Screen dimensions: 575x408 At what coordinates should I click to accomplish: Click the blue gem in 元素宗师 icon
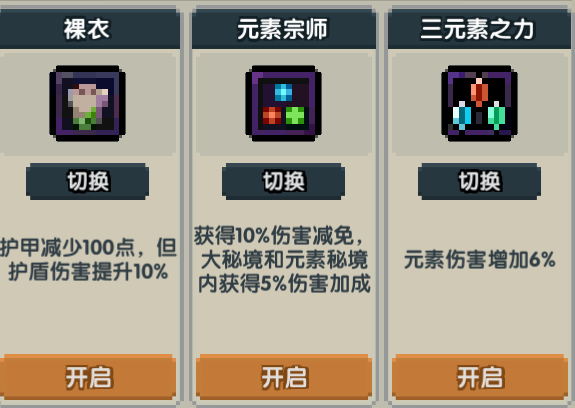[x=283, y=92]
